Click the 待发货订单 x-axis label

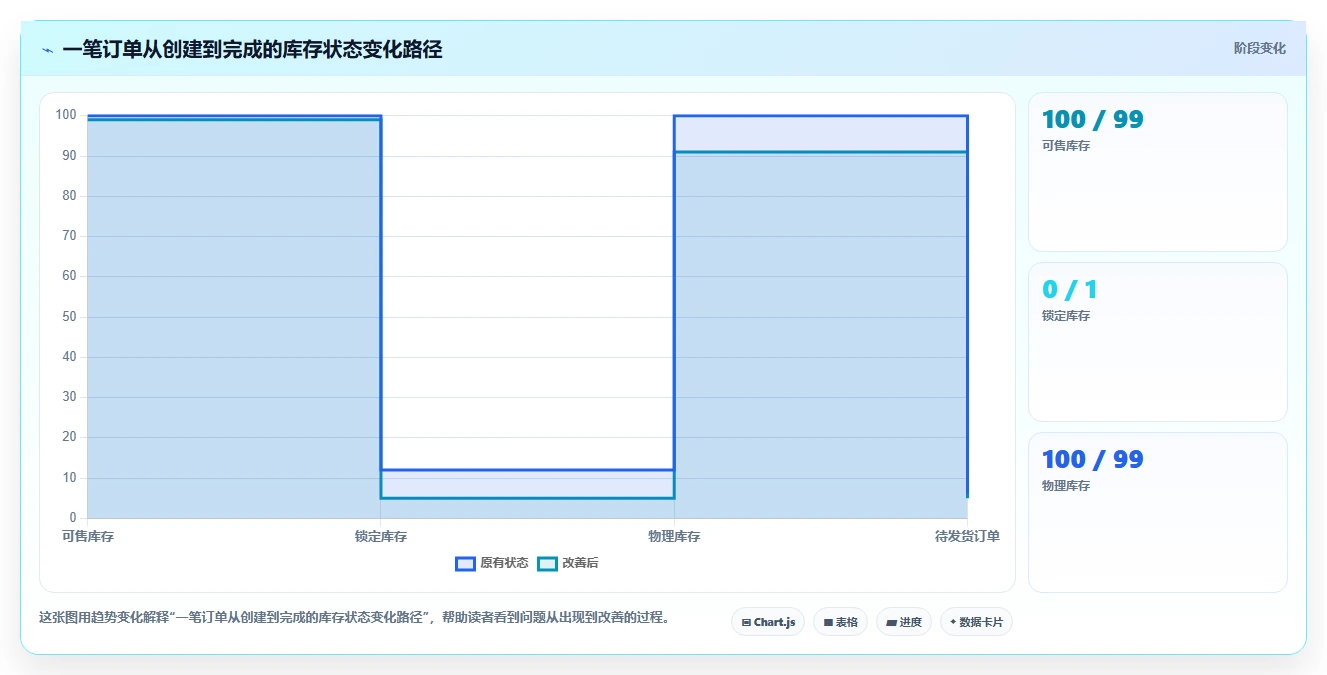click(967, 537)
